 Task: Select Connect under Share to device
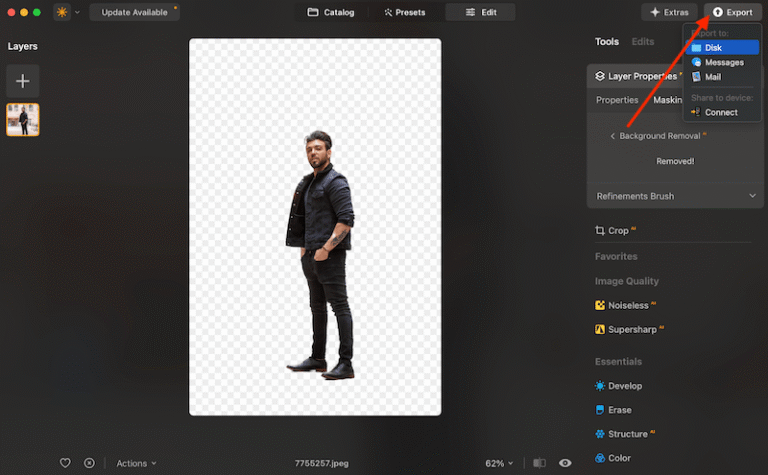coord(722,112)
